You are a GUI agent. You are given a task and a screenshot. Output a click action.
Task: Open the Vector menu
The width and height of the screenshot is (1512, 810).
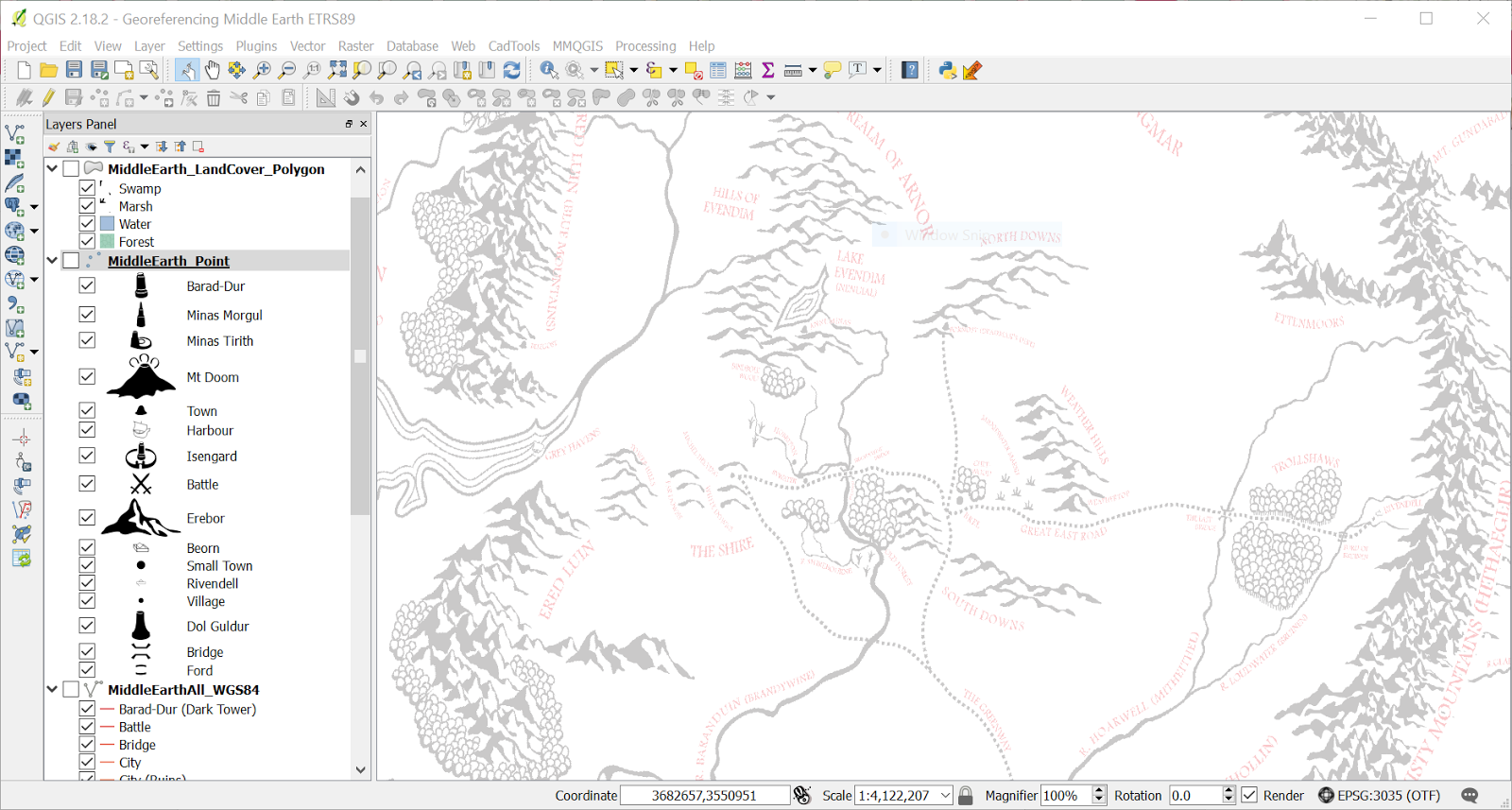point(307,45)
